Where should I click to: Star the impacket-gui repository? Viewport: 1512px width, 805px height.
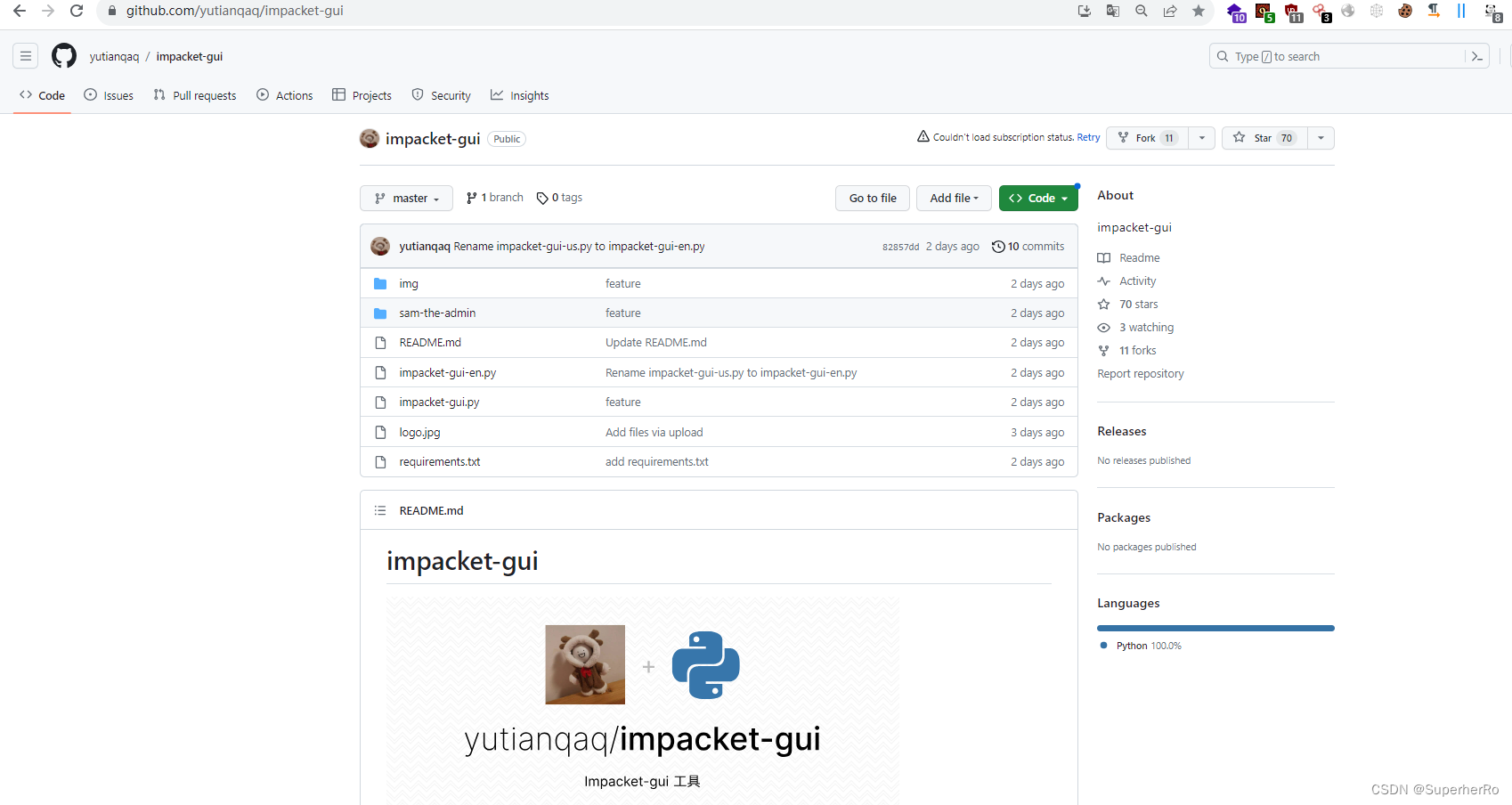[x=1264, y=137]
